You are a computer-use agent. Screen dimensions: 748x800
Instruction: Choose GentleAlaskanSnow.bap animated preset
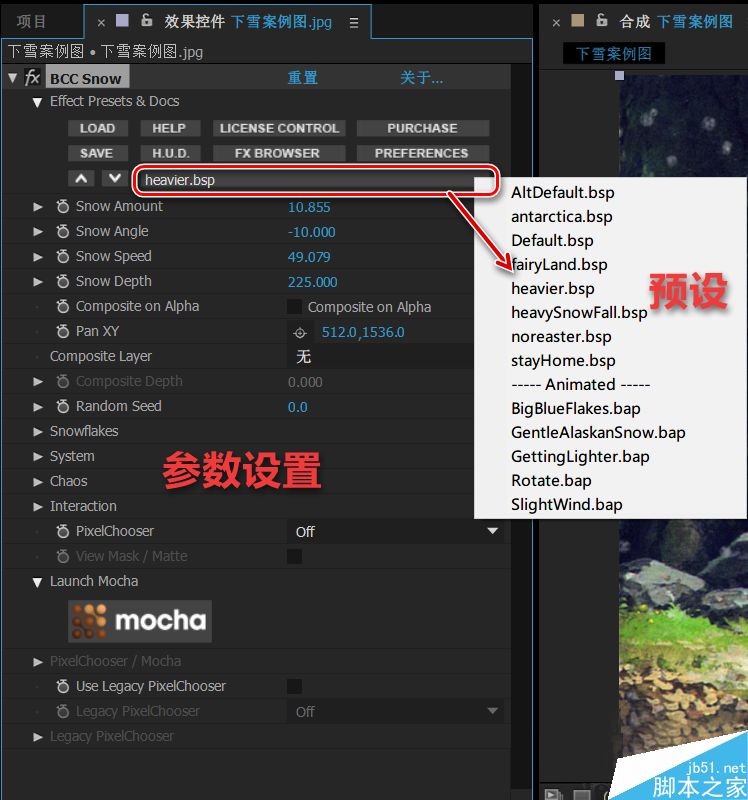coord(598,432)
